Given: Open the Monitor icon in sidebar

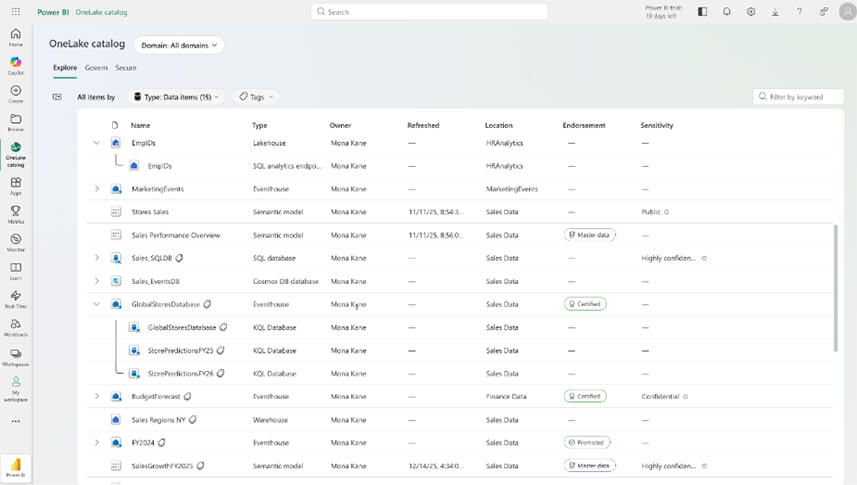Looking at the screenshot, I should tap(15, 243).
